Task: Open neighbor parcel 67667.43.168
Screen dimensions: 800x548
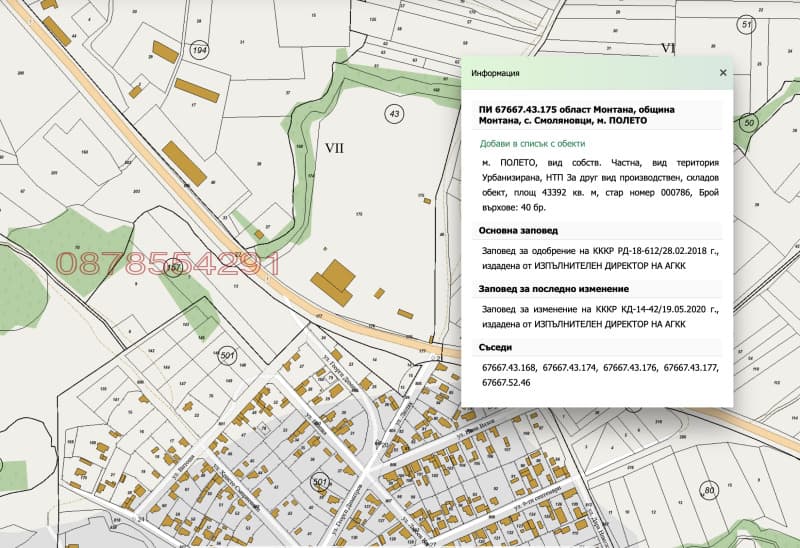Action: point(508,368)
